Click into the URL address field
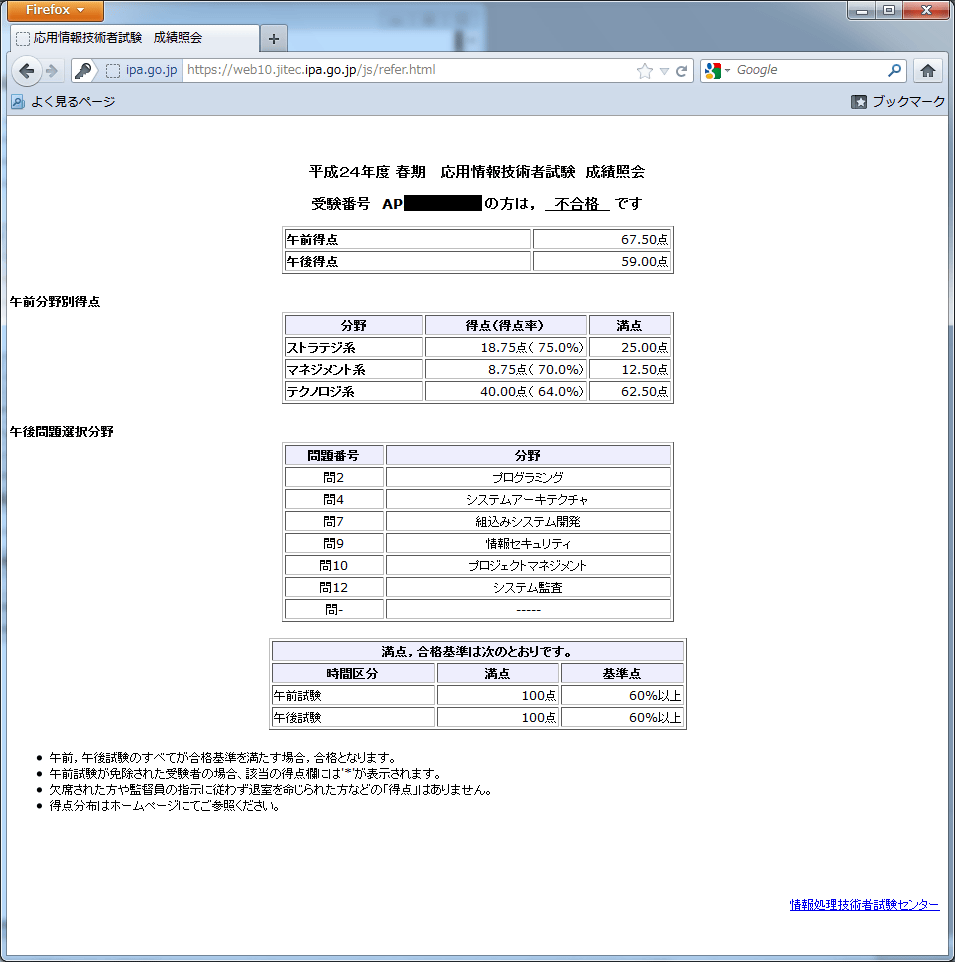 point(400,71)
